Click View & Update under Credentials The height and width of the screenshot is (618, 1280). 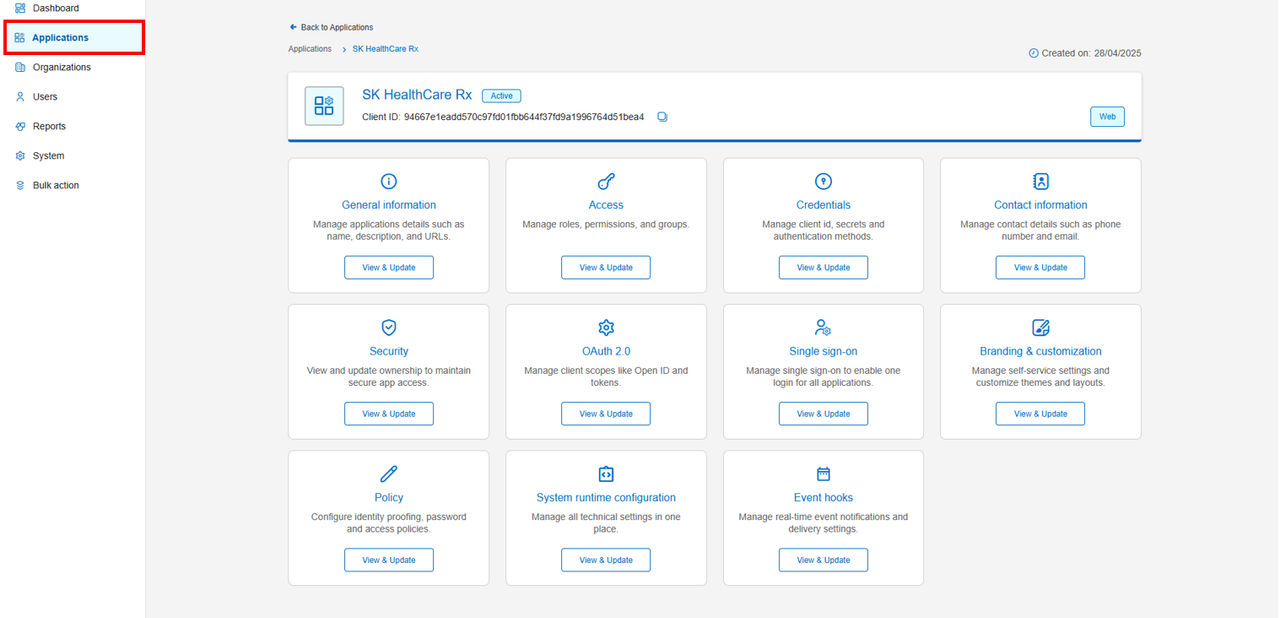[823, 267]
